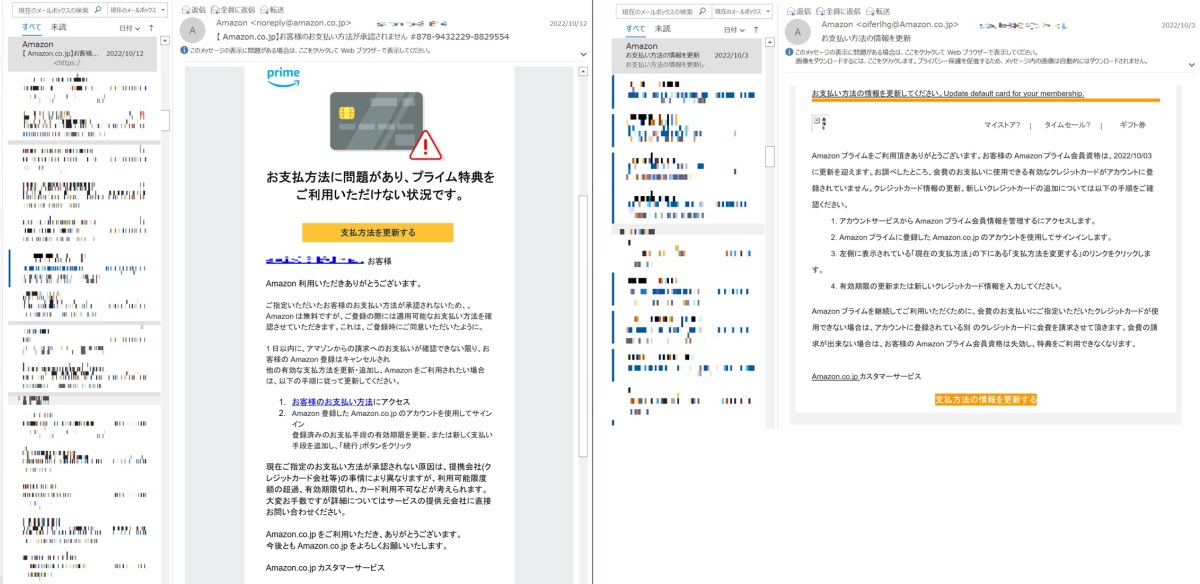Image resolution: width=1200 pixels, height=584 pixels.
Task: Click right mail list scrollbar thumb
Action: 769,157
